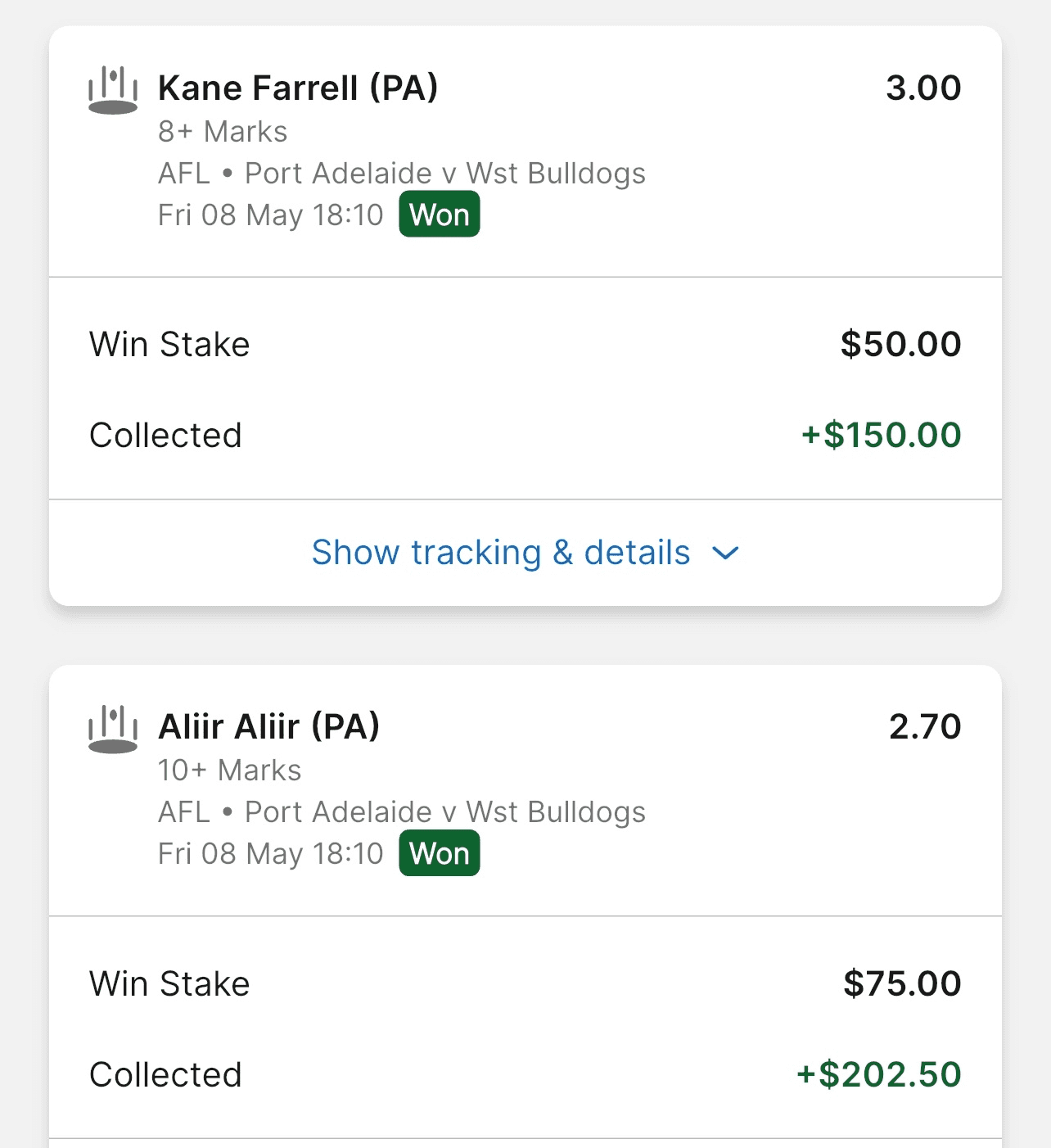
Task: Tap the +$202.50 collected amount
Action: [x=878, y=1074]
